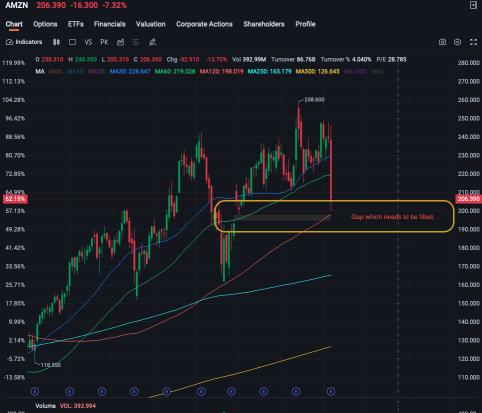Open chart settings hexagon icon
Screen dimensions: 482x413
458,42
